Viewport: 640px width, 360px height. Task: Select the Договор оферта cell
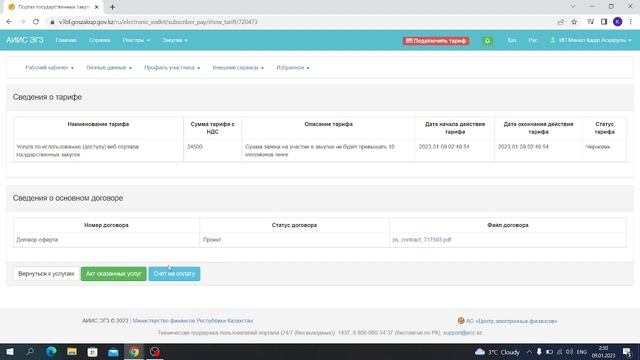pyautogui.click(x=106, y=240)
